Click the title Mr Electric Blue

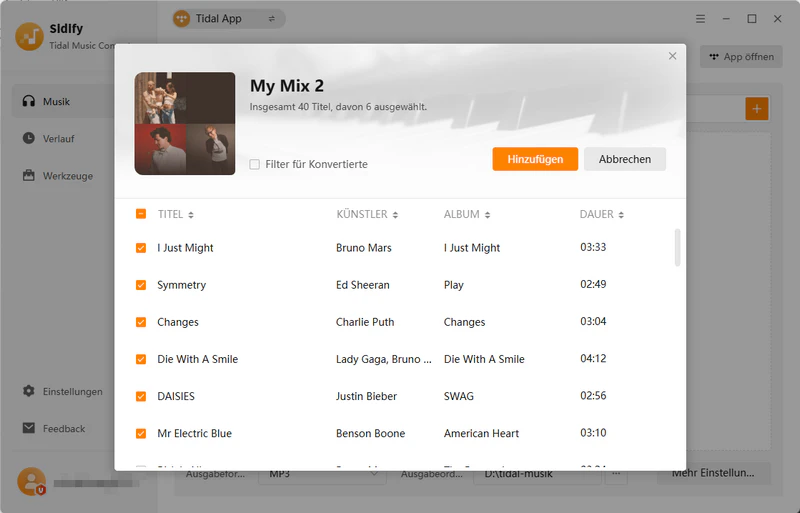point(194,433)
